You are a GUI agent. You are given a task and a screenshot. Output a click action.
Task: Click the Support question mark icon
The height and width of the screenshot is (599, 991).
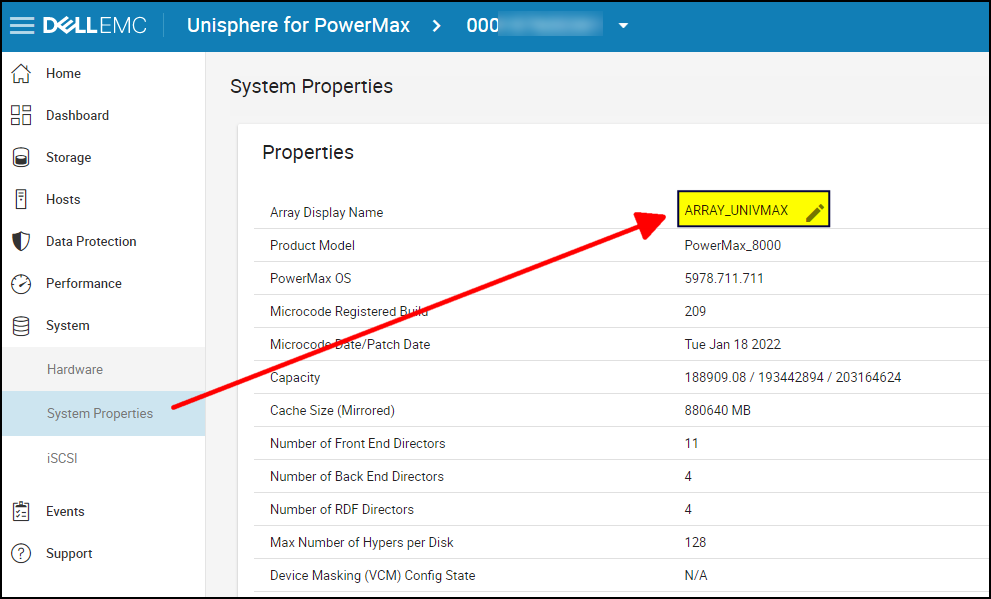pyautogui.click(x=21, y=553)
